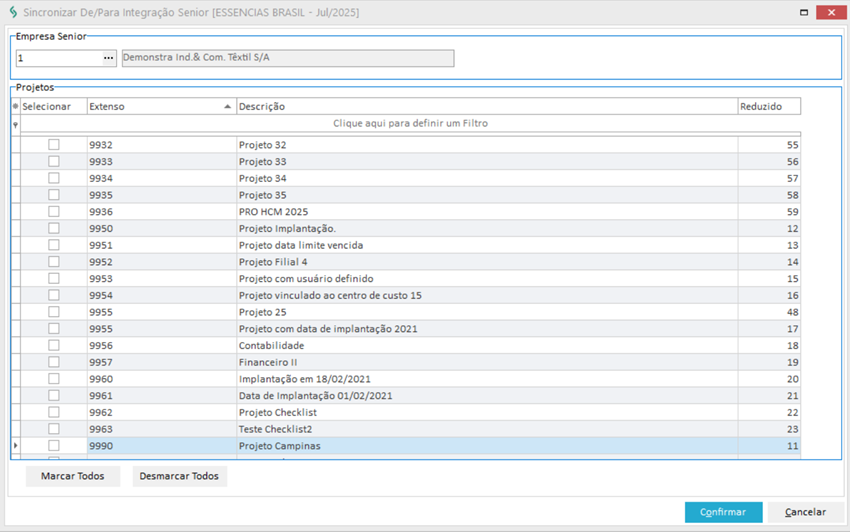Open the Empresa Senior lookup ellipsis button
The width and height of the screenshot is (850, 532).
tap(108, 58)
